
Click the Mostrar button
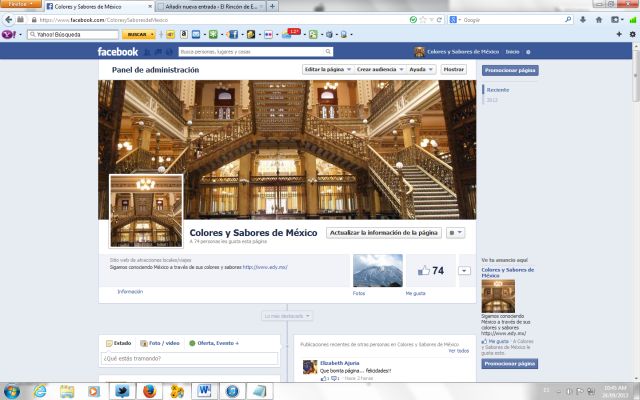pos(453,70)
